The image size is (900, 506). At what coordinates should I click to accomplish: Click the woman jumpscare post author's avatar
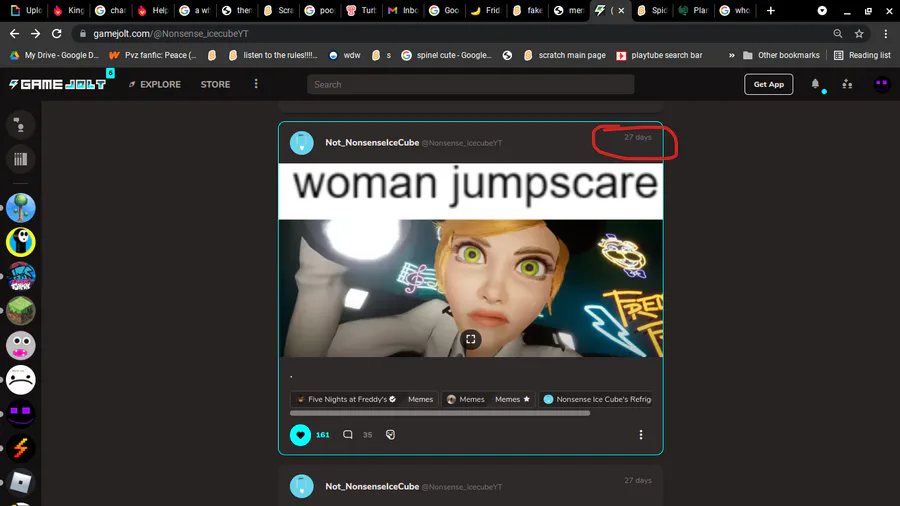pyautogui.click(x=301, y=143)
